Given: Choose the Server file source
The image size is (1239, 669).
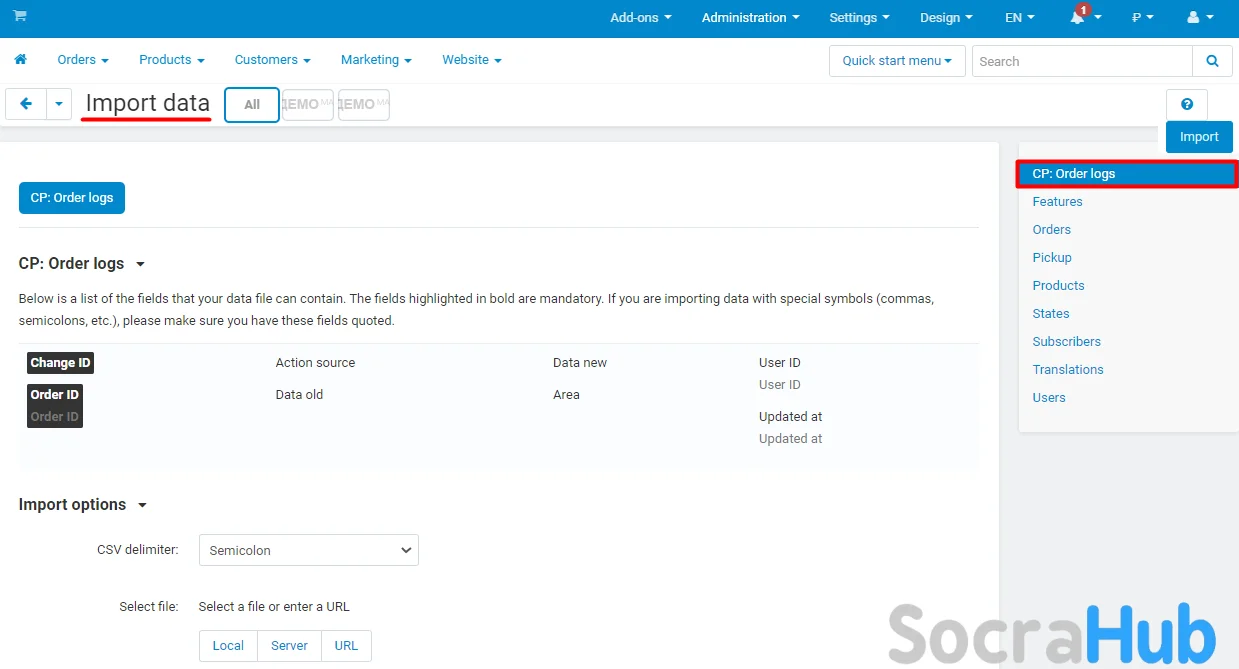Looking at the screenshot, I should (289, 646).
